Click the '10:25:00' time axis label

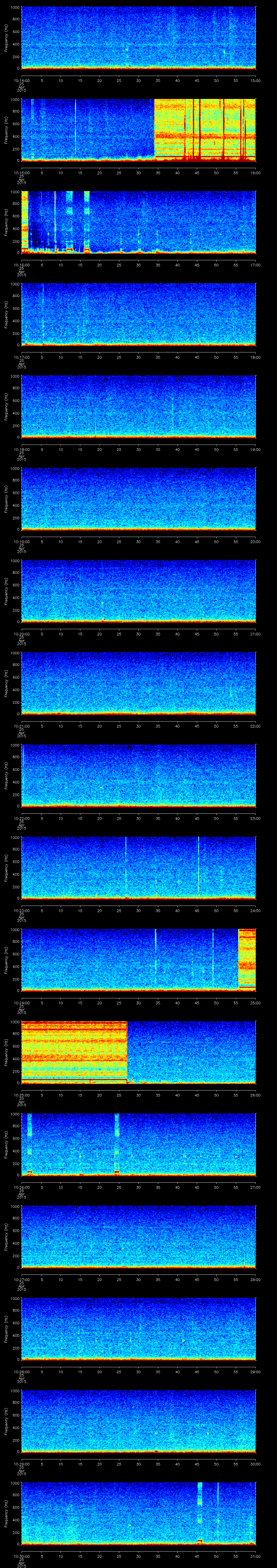click(21, 1095)
